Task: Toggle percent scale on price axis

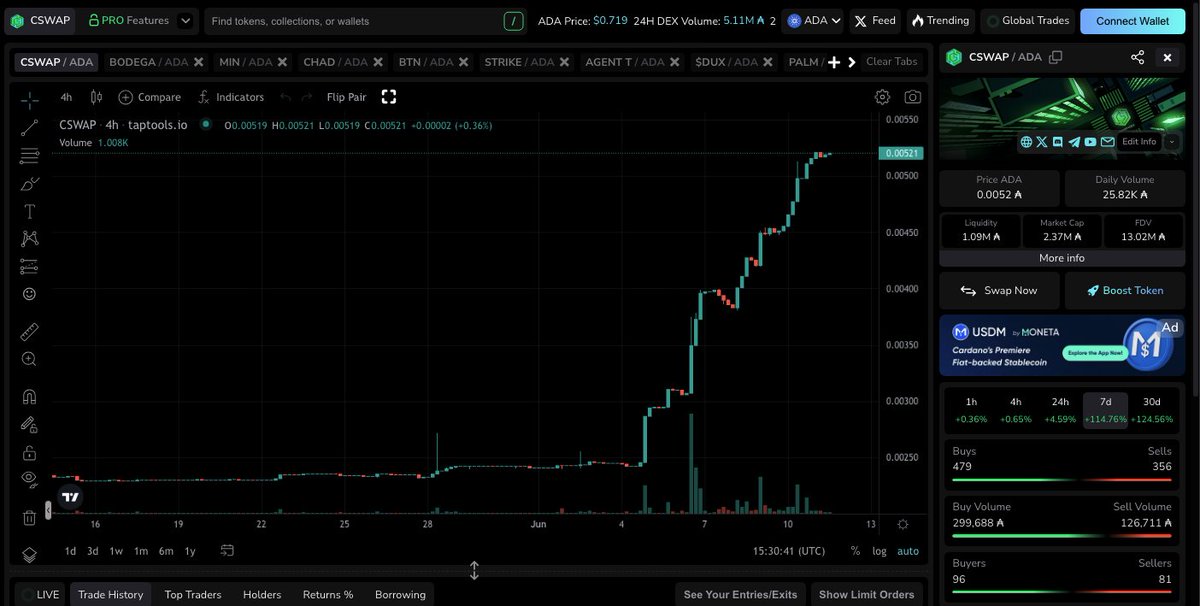Action: 855,551
